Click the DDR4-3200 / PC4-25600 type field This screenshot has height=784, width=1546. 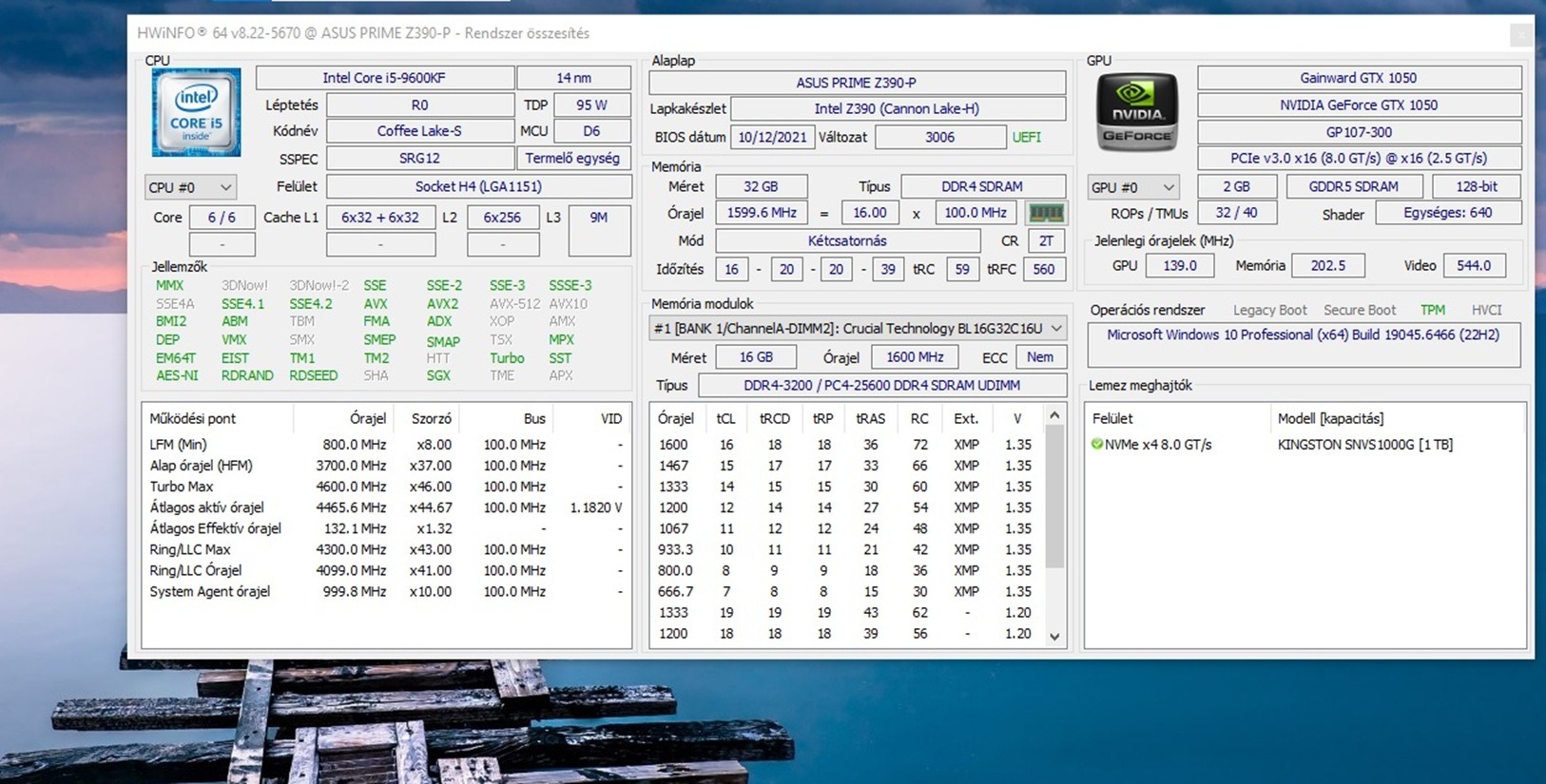(882, 385)
